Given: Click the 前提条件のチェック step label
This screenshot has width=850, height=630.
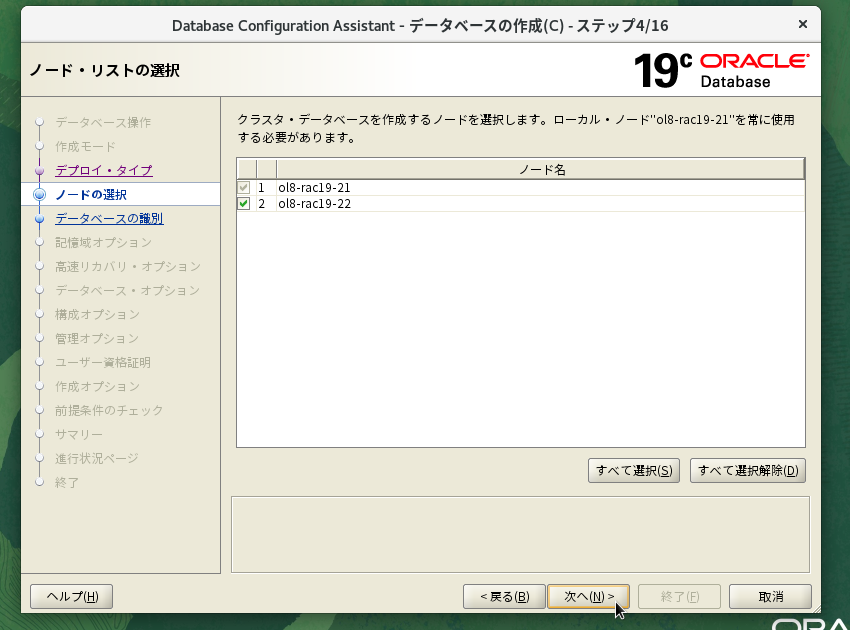Looking at the screenshot, I should point(109,410).
